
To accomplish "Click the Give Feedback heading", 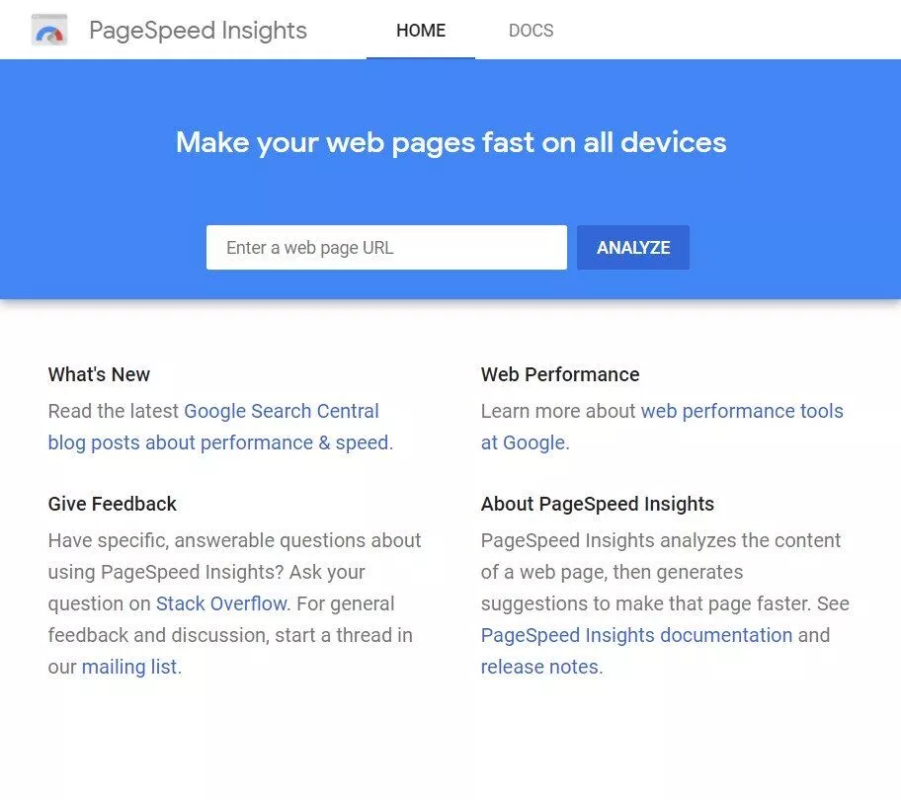I will coord(112,504).
